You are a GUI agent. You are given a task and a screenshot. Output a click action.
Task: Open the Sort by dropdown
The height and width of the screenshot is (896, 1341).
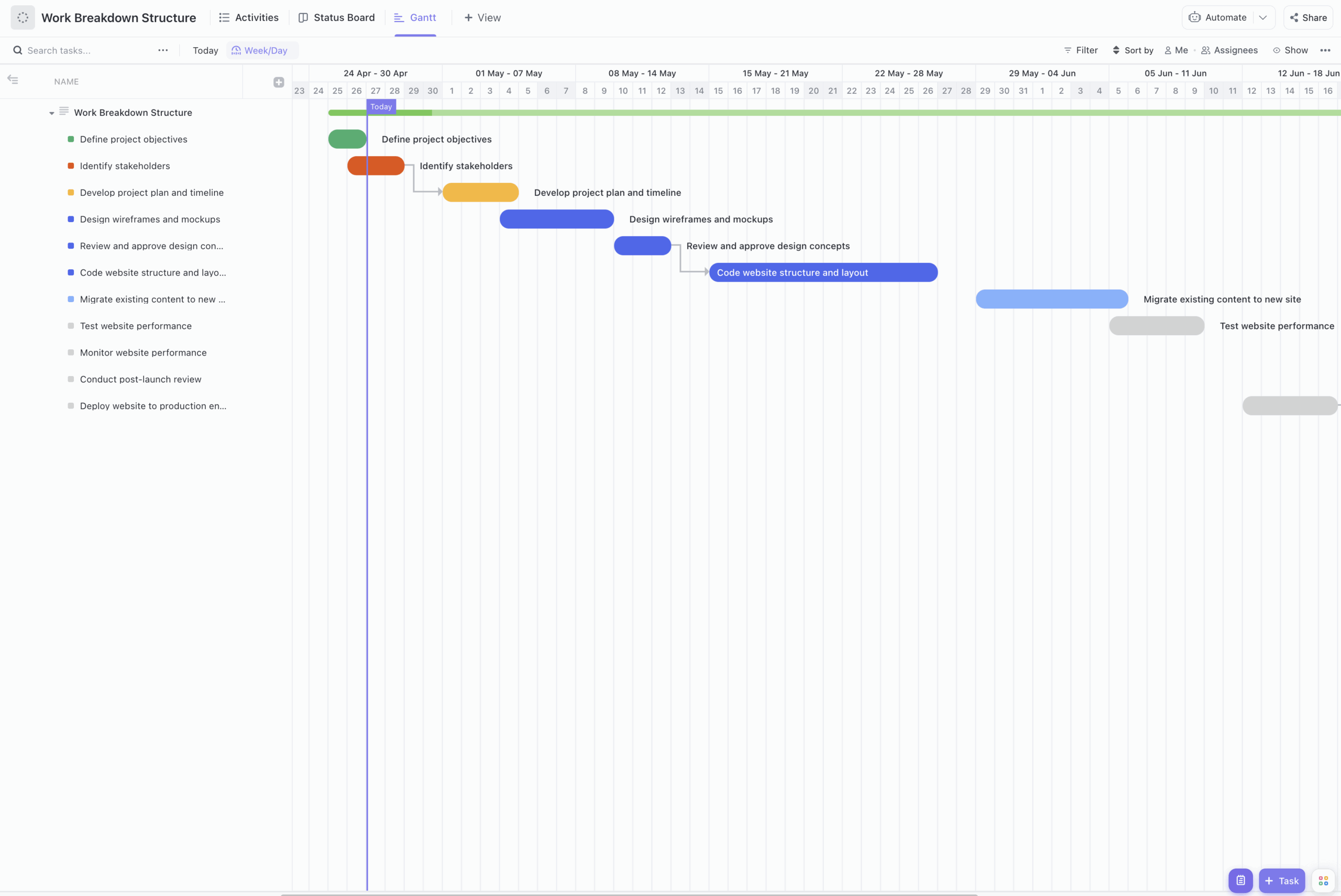(x=1133, y=50)
